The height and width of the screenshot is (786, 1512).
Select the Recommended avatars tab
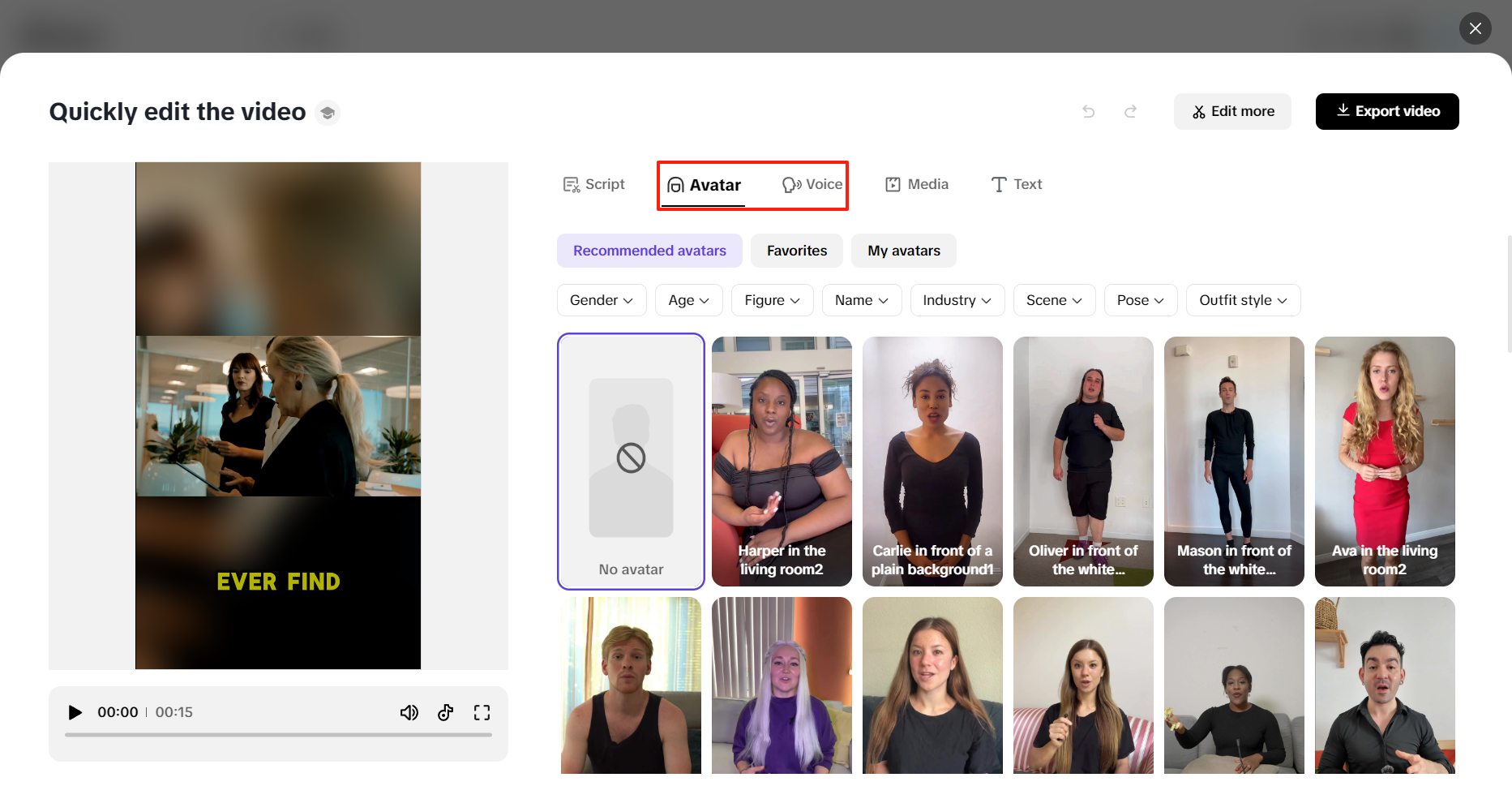click(x=649, y=250)
